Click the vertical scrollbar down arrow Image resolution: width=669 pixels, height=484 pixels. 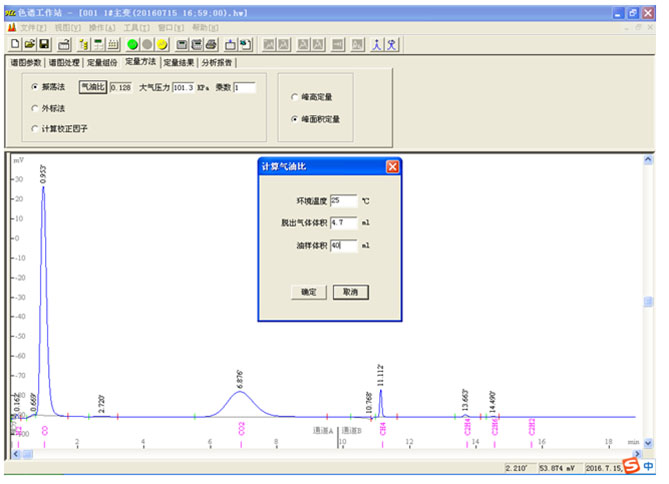tap(648, 442)
